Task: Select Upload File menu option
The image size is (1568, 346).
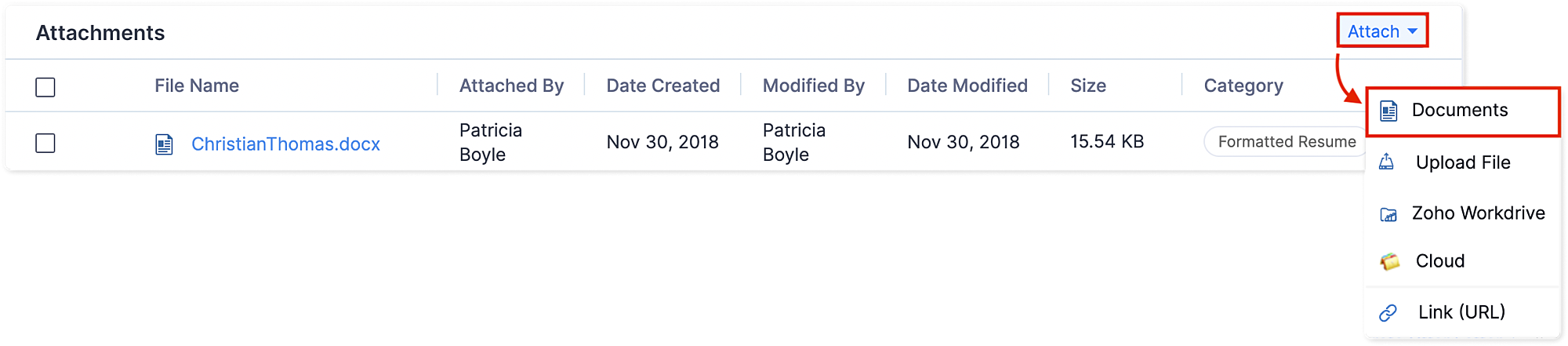Action: pyautogui.click(x=1462, y=162)
